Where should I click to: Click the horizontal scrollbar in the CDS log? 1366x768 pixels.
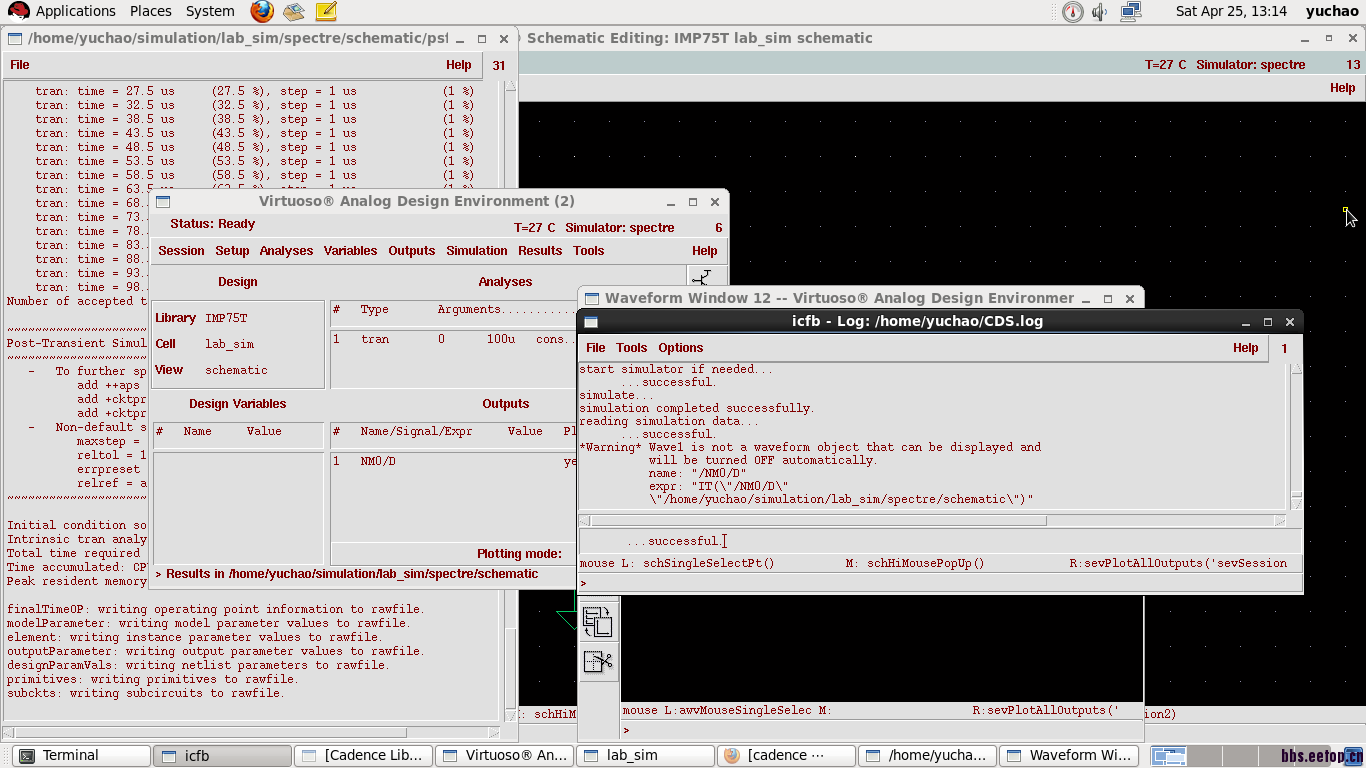tap(820, 521)
